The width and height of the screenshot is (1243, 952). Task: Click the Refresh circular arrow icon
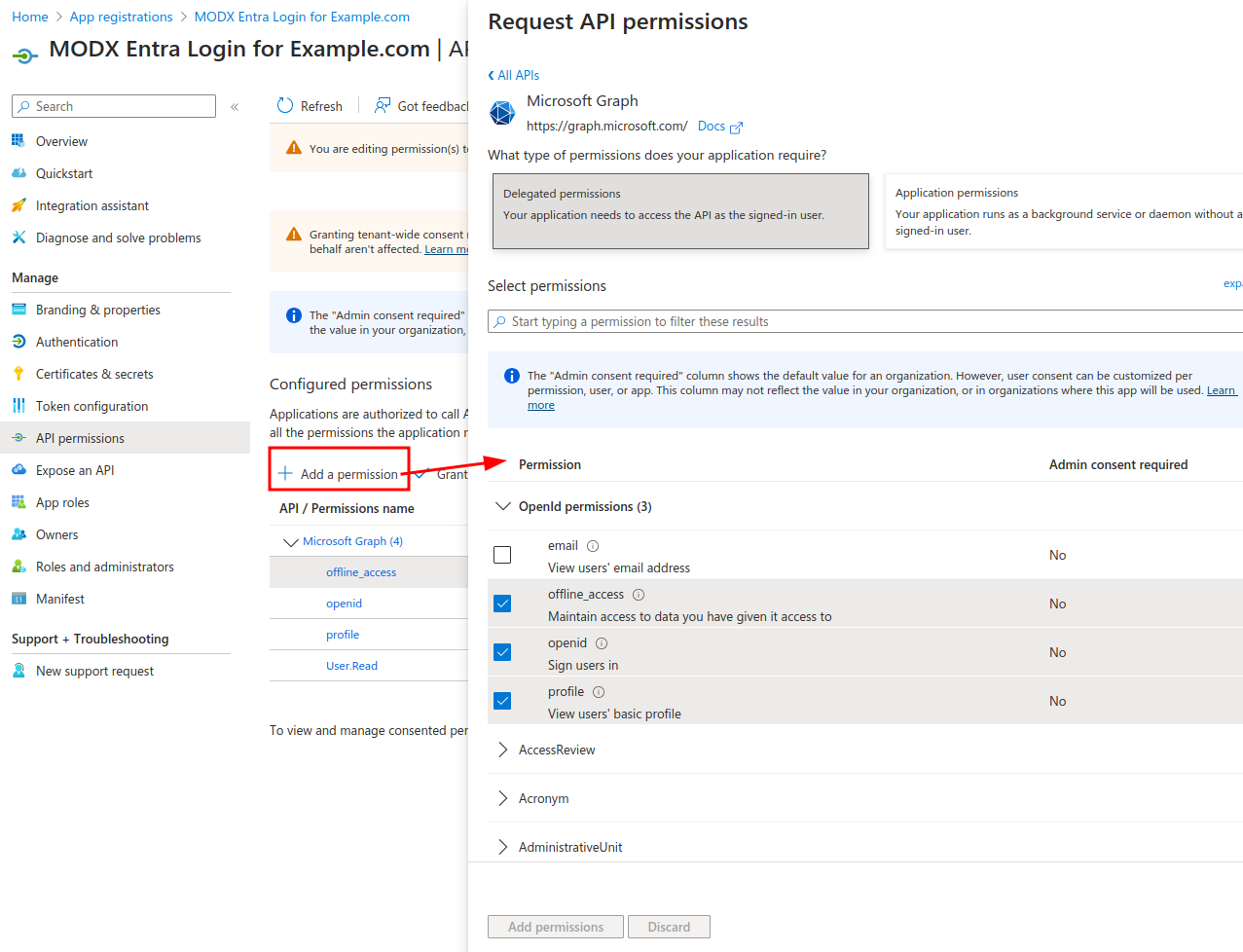(285, 105)
